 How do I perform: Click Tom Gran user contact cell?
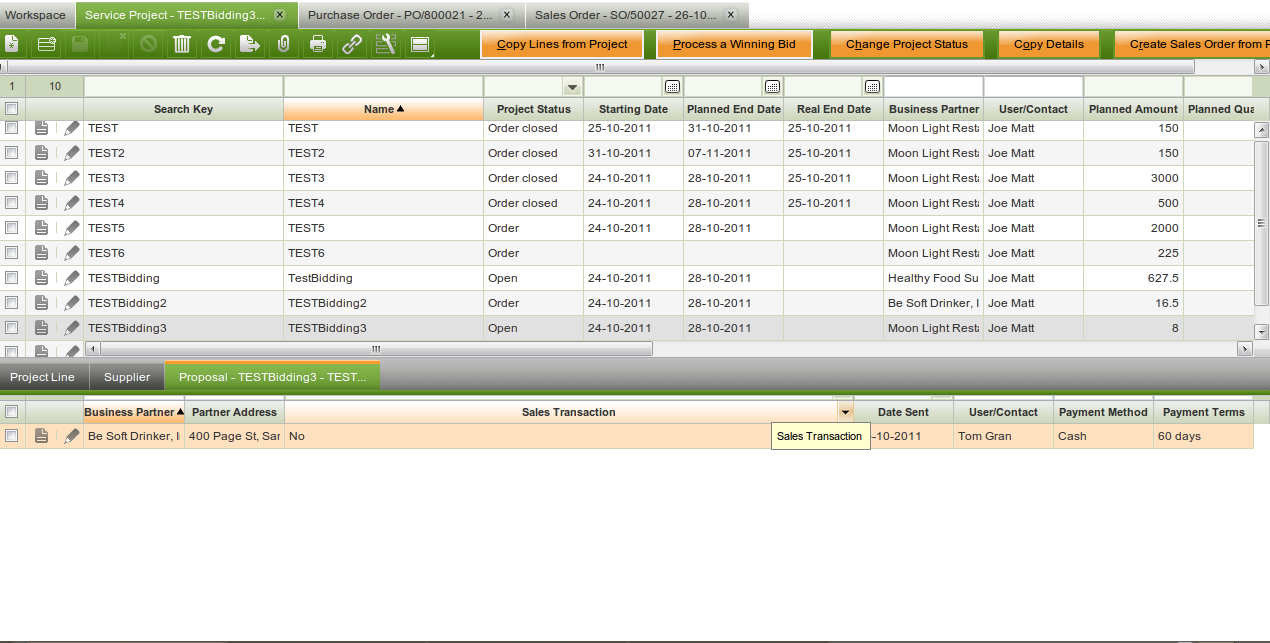tap(1003, 436)
